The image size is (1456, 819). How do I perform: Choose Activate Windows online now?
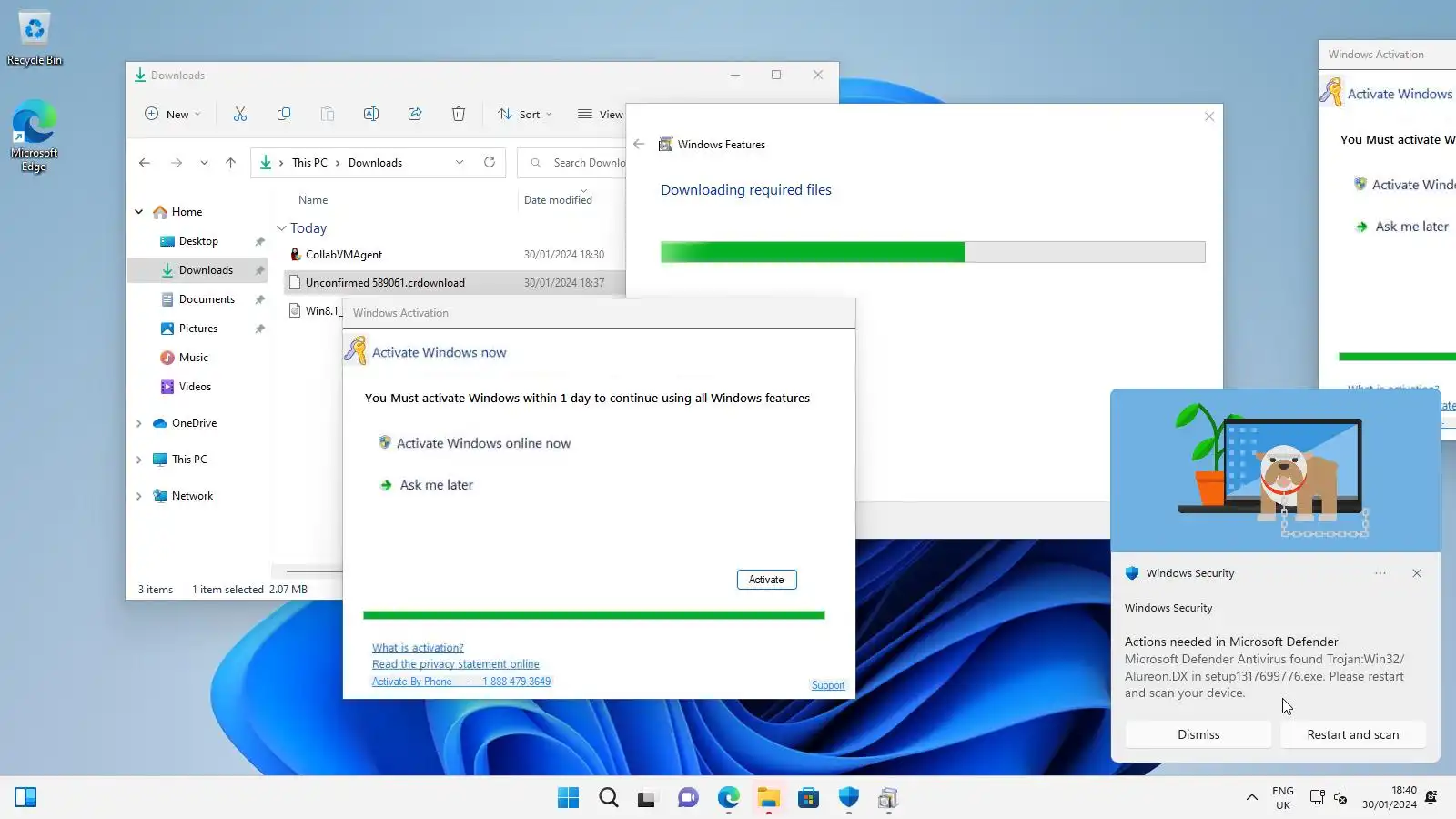pos(474,443)
